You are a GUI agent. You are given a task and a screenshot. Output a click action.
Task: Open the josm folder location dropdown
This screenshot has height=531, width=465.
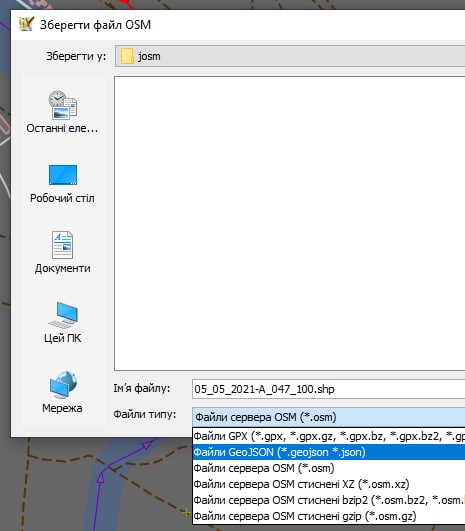pyautogui.click(x=290, y=56)
